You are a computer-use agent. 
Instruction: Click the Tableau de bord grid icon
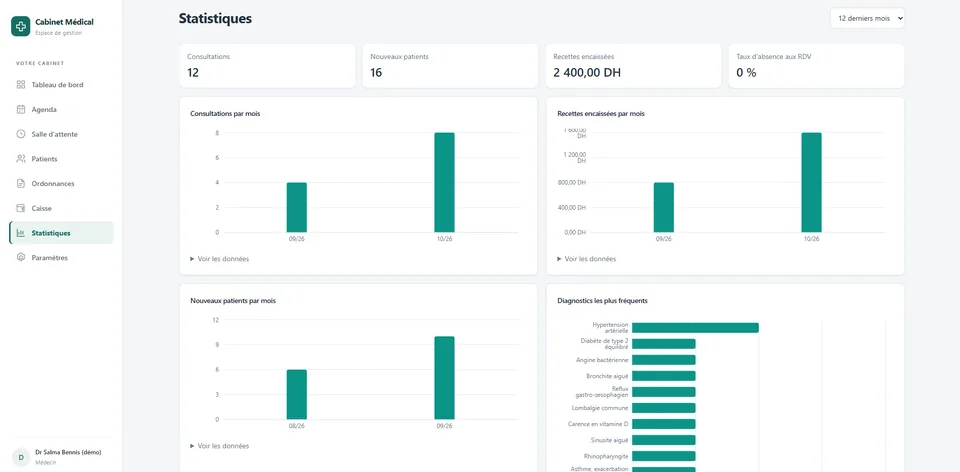tap(20, 85)
